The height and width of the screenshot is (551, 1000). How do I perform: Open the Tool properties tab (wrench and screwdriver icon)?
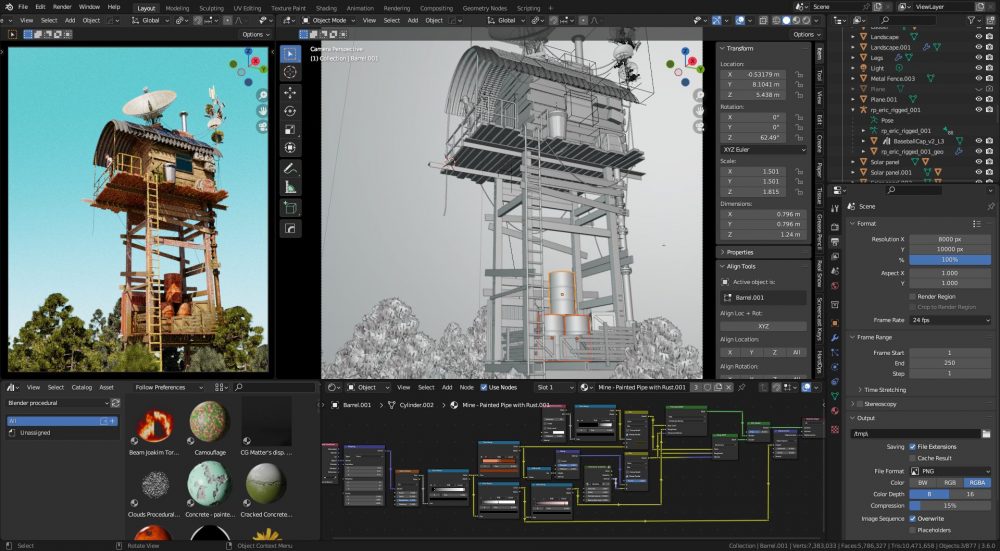[835, 208]
